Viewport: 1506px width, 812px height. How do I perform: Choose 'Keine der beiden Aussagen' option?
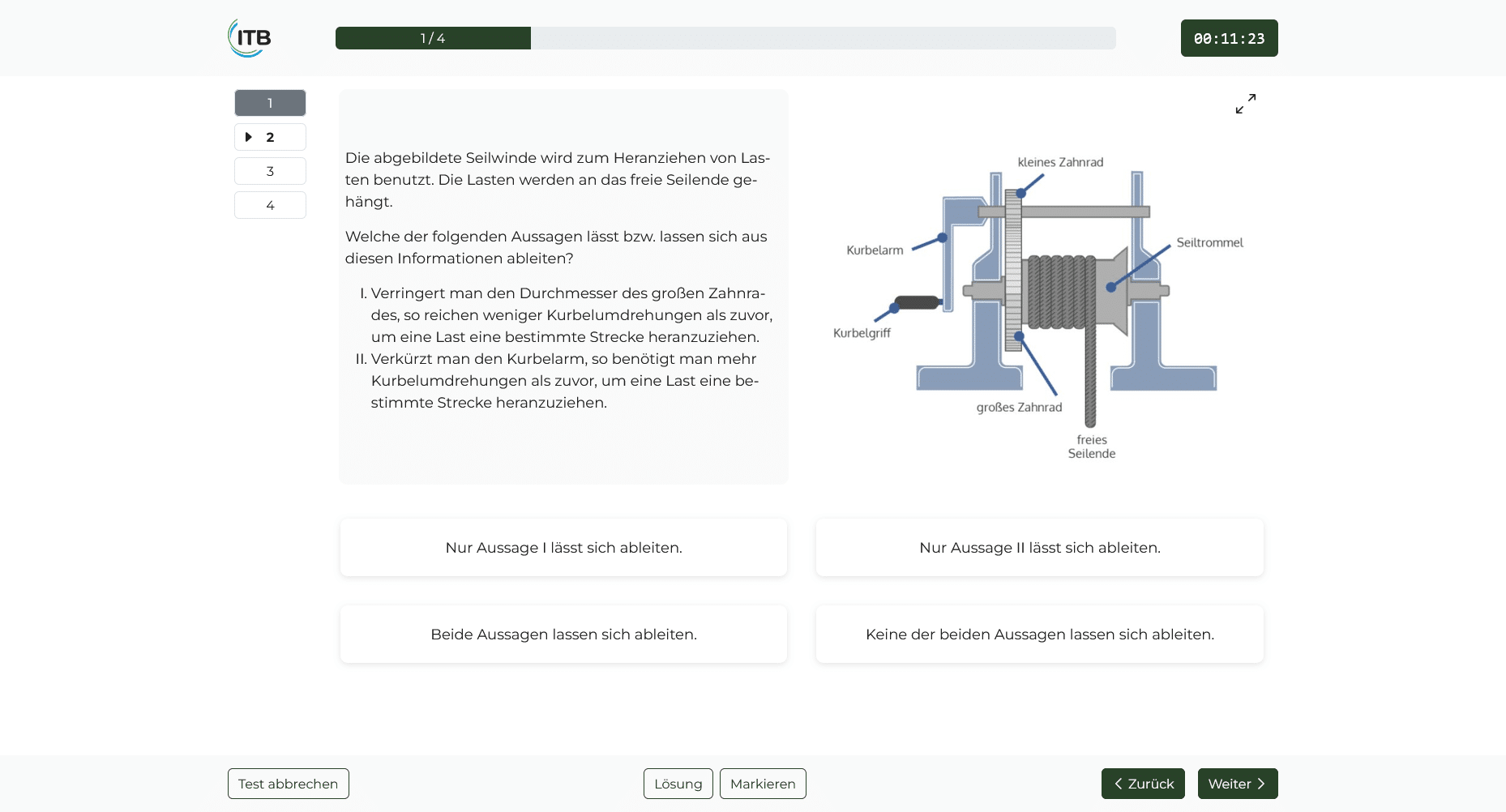(1040, 635)
